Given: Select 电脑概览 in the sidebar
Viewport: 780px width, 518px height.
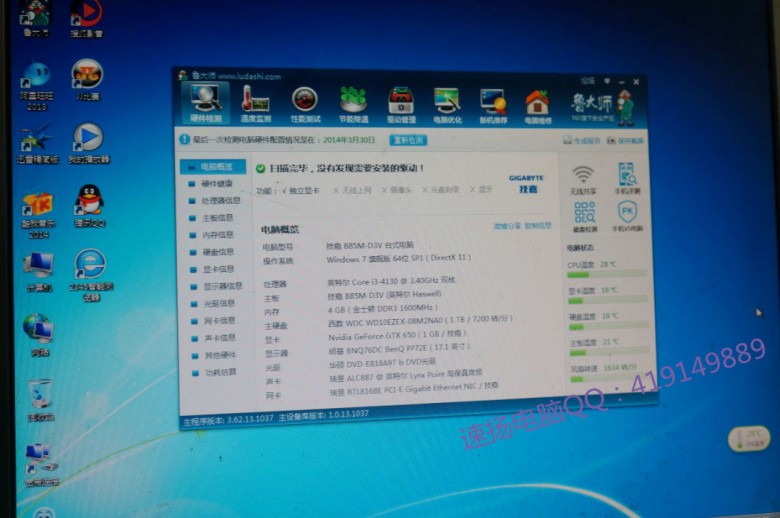Looking at the screenshot, I should 213,167.
